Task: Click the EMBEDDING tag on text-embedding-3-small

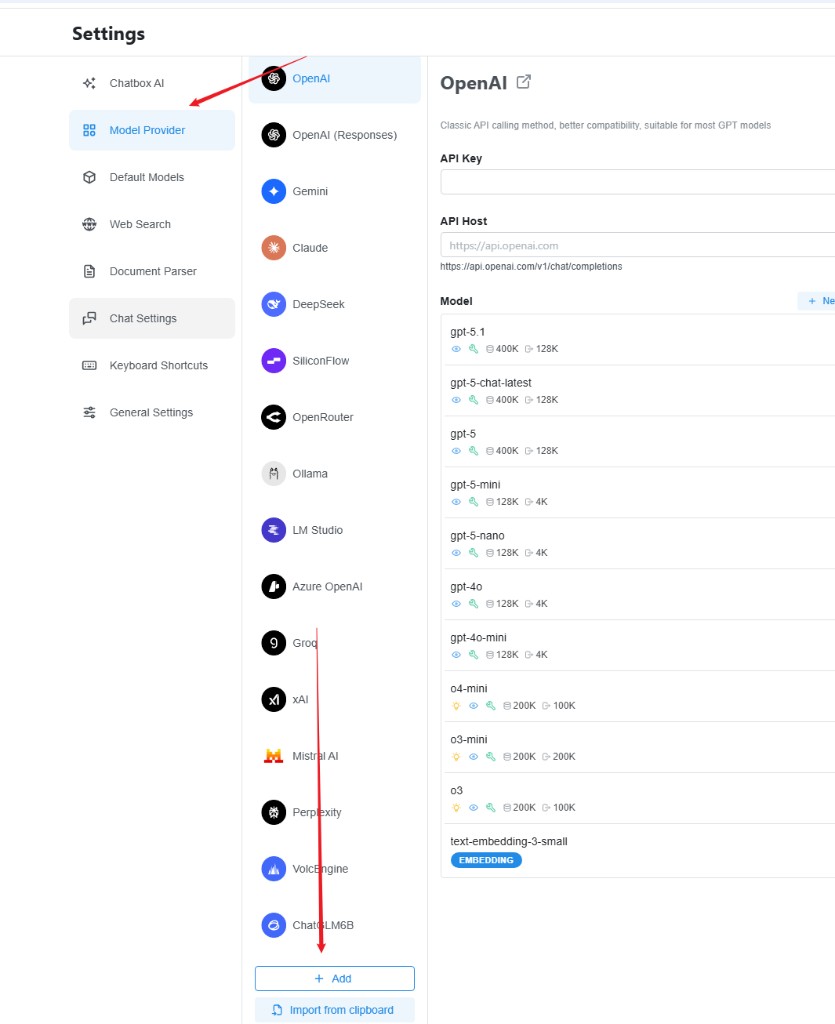Action: [486, 860]
